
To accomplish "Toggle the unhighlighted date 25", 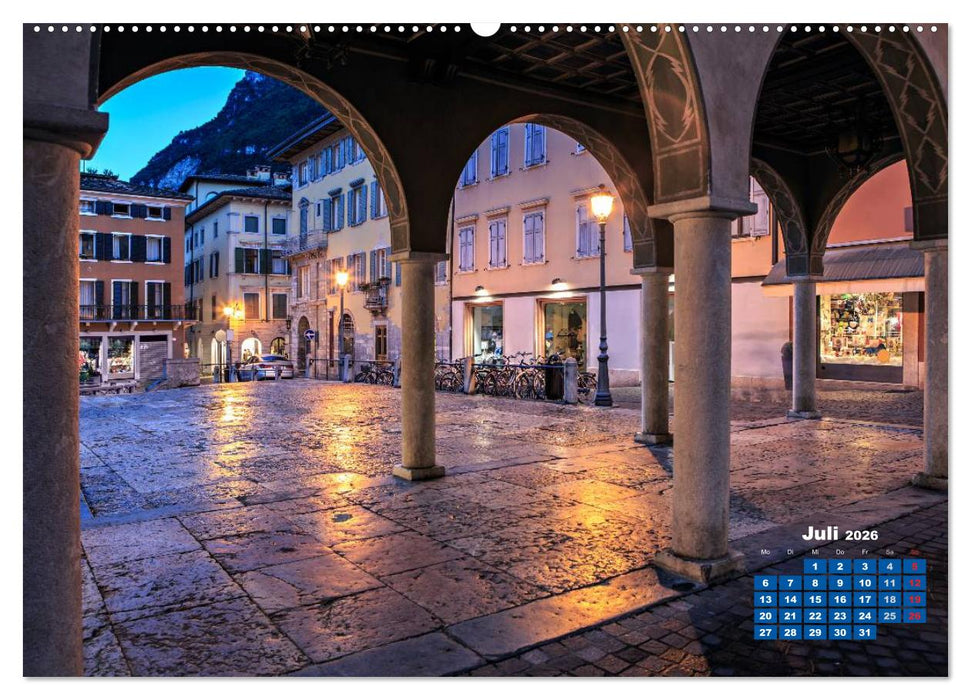I will point(890,616).
